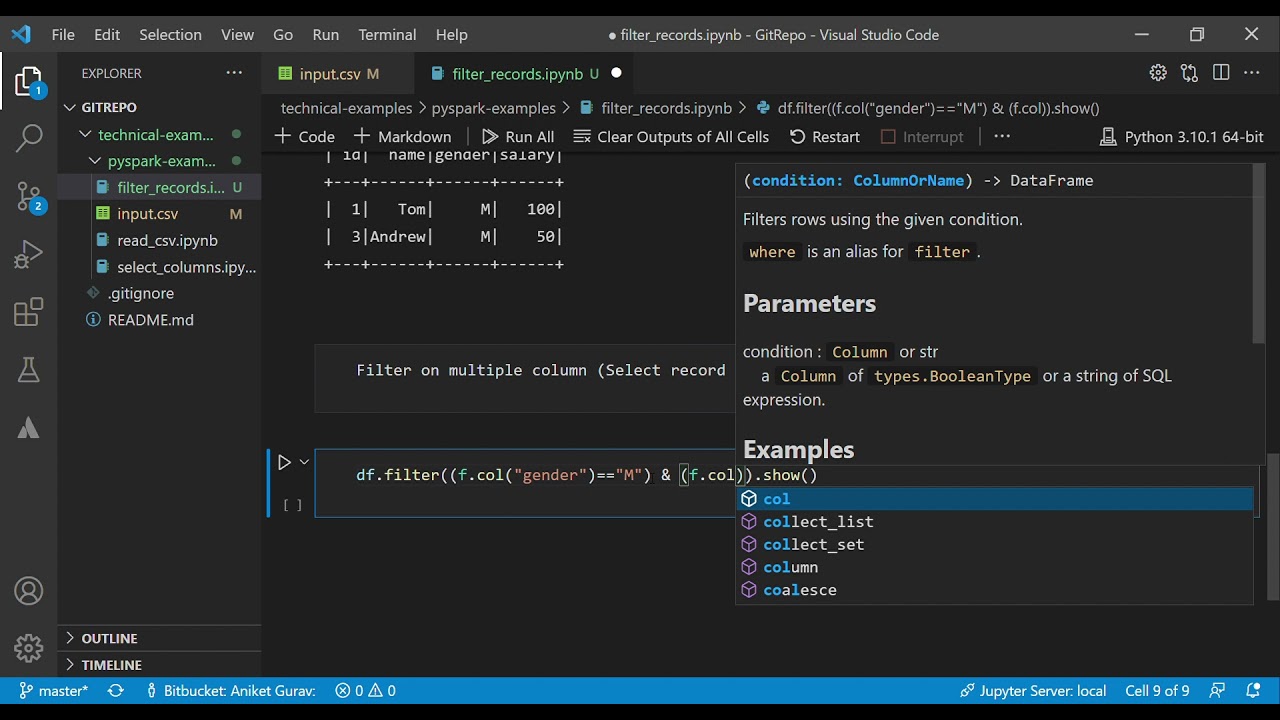The image size is (1280, 720).
Task: Click Jupyter Server: local status item
Action: coord(1033,690)
